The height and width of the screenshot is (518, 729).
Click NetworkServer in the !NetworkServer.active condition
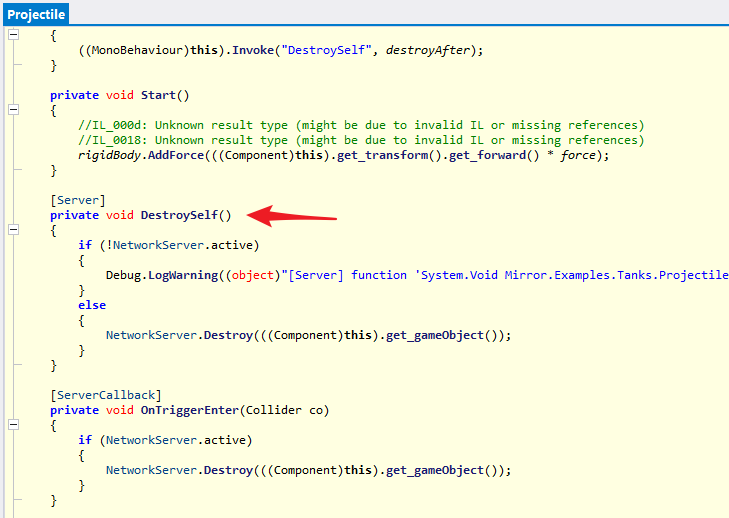pos(158,245)
